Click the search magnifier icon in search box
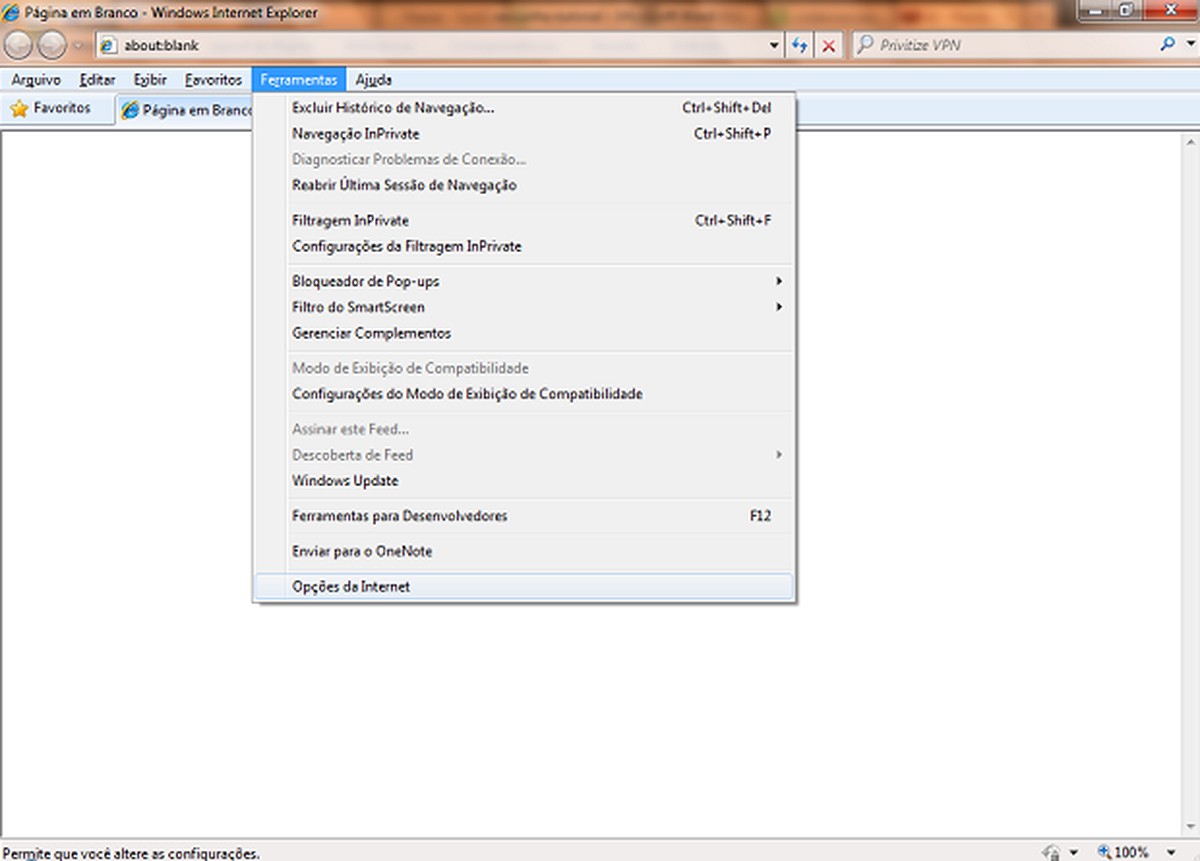1200x861 pixels. point(1168,45)
